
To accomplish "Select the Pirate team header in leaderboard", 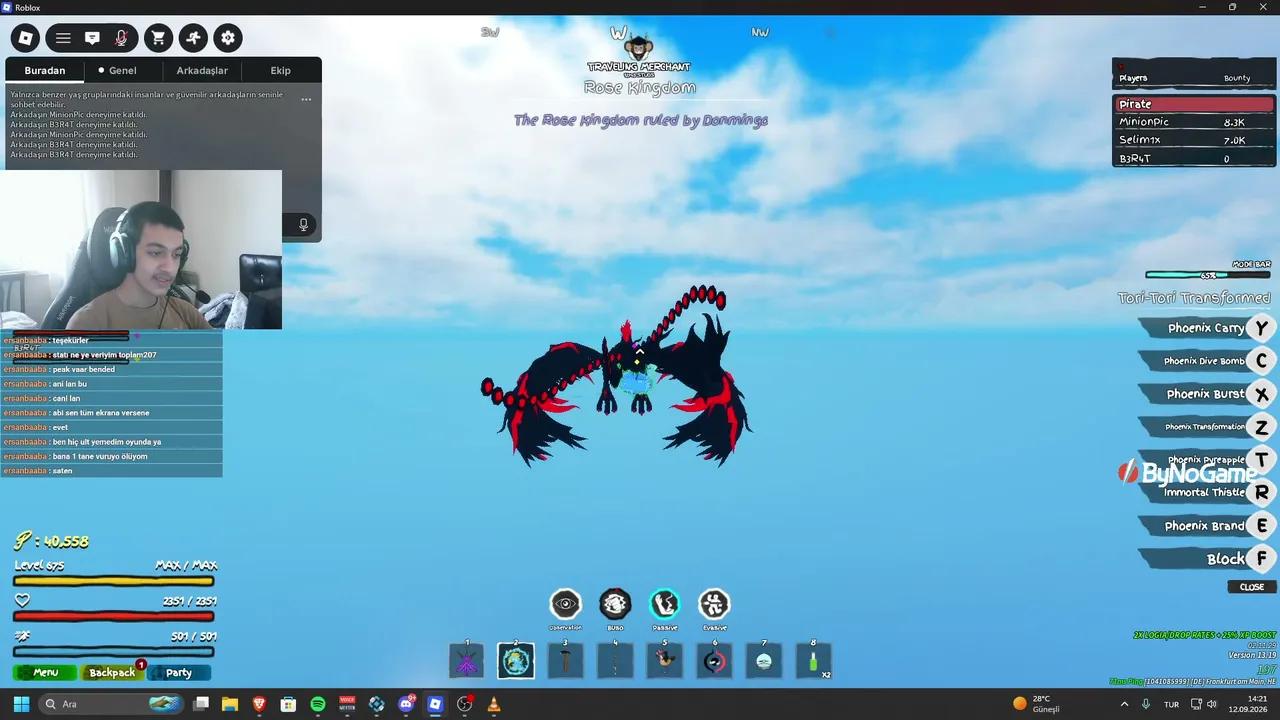I will point(1194,104).
